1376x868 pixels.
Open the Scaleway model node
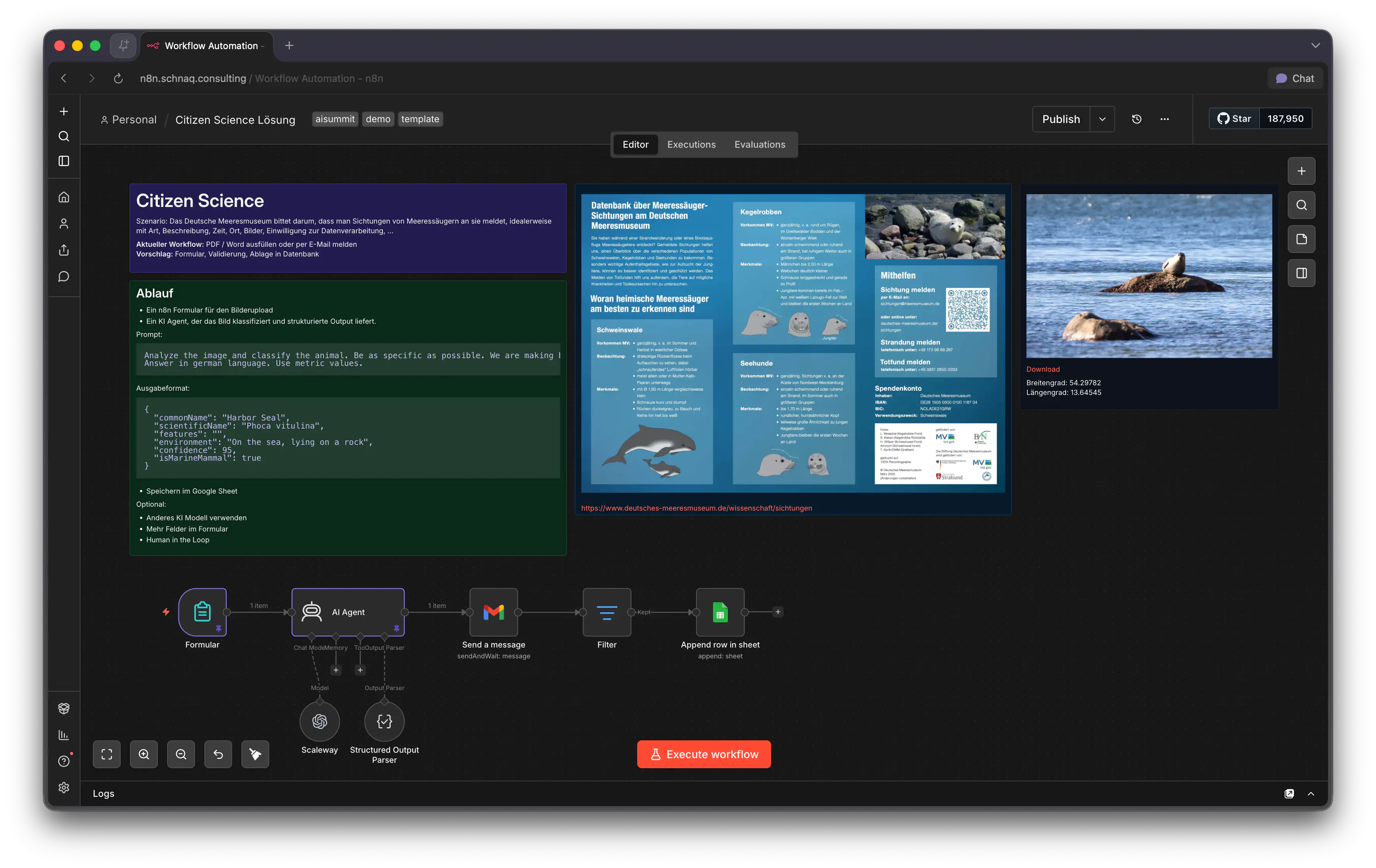pos(320,721)
